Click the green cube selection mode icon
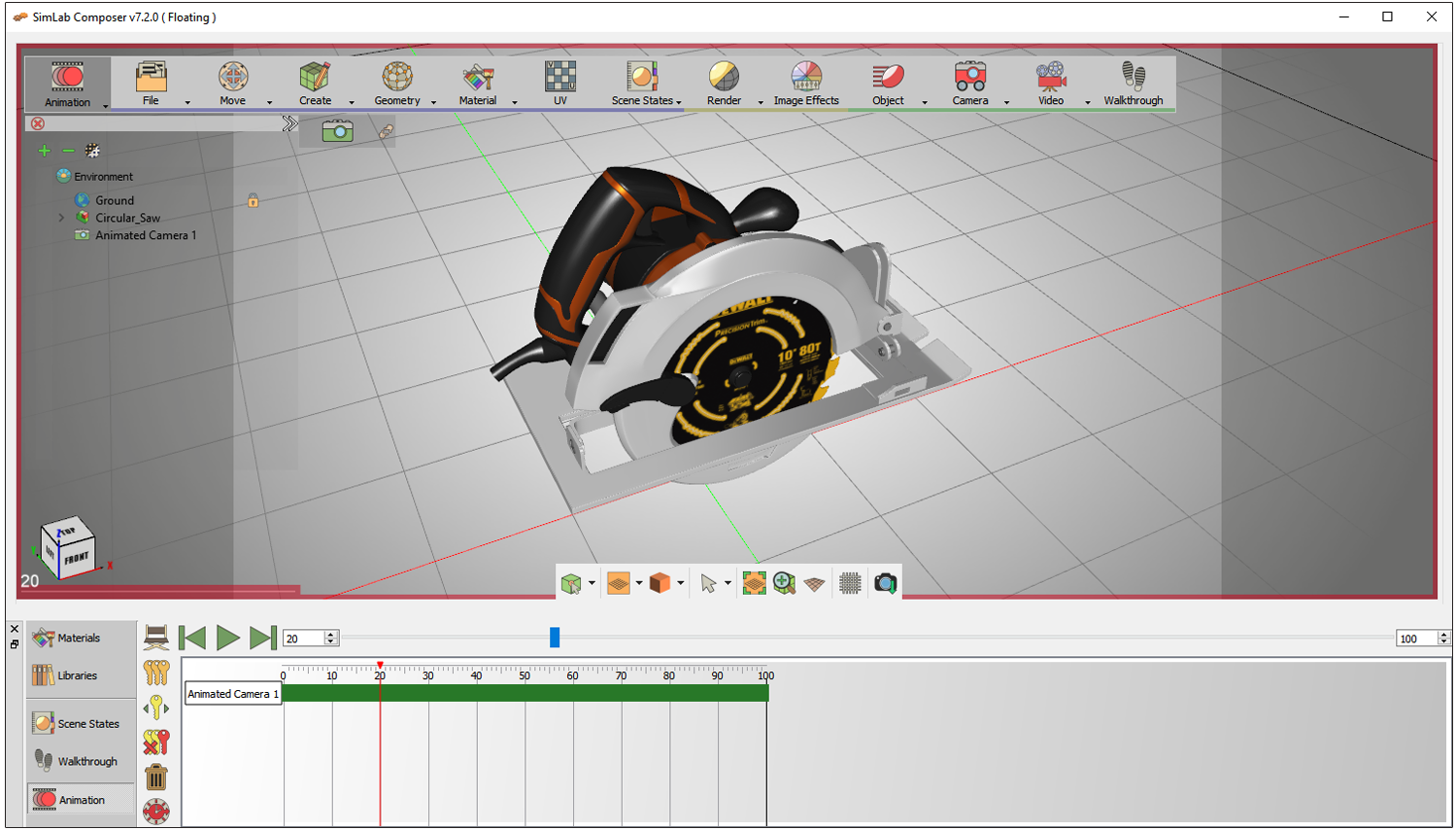1456x830 pixels. (x=571, y=583)
